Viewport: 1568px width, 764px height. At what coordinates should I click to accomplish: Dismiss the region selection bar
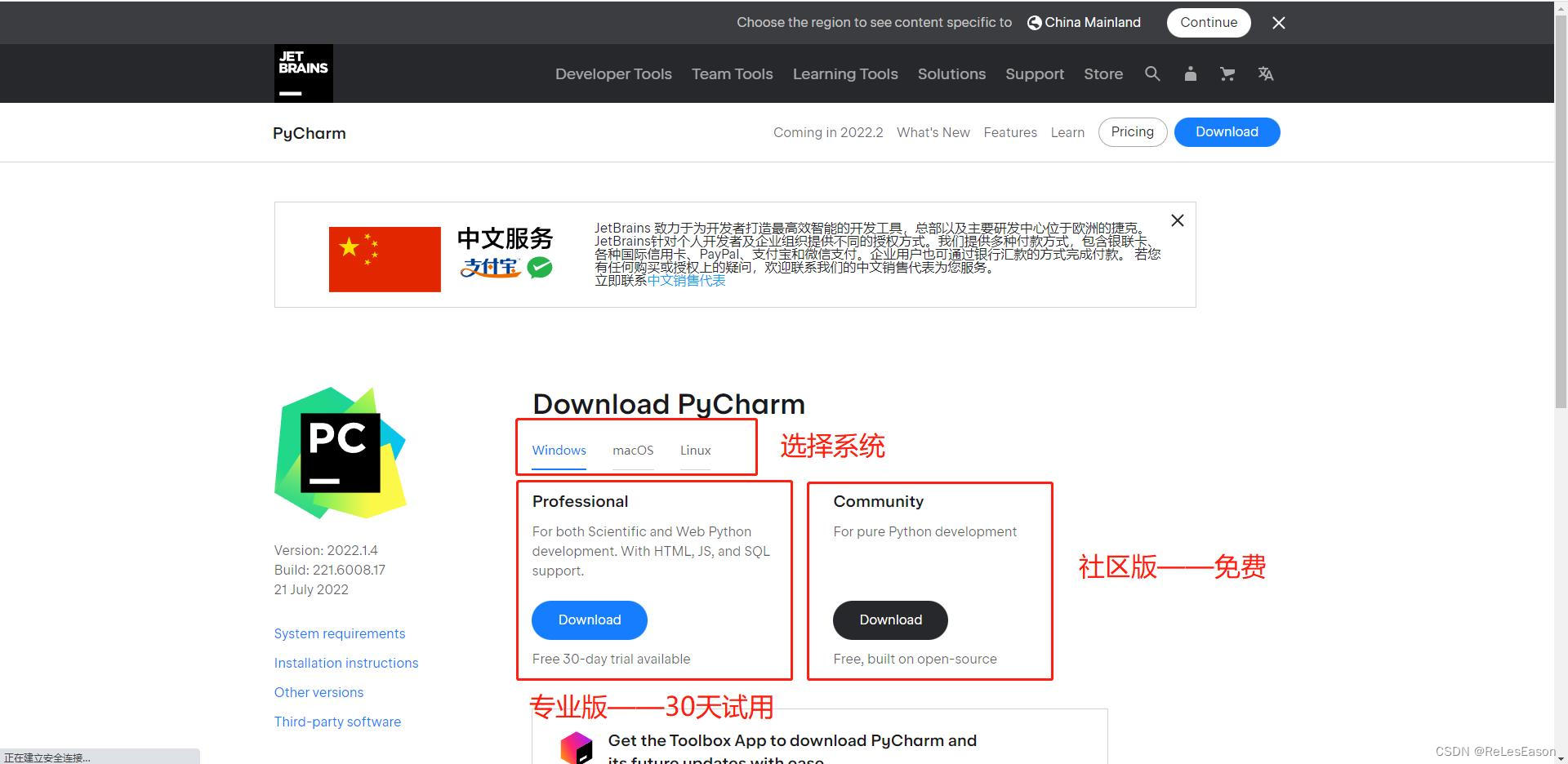pos(1279,23)
